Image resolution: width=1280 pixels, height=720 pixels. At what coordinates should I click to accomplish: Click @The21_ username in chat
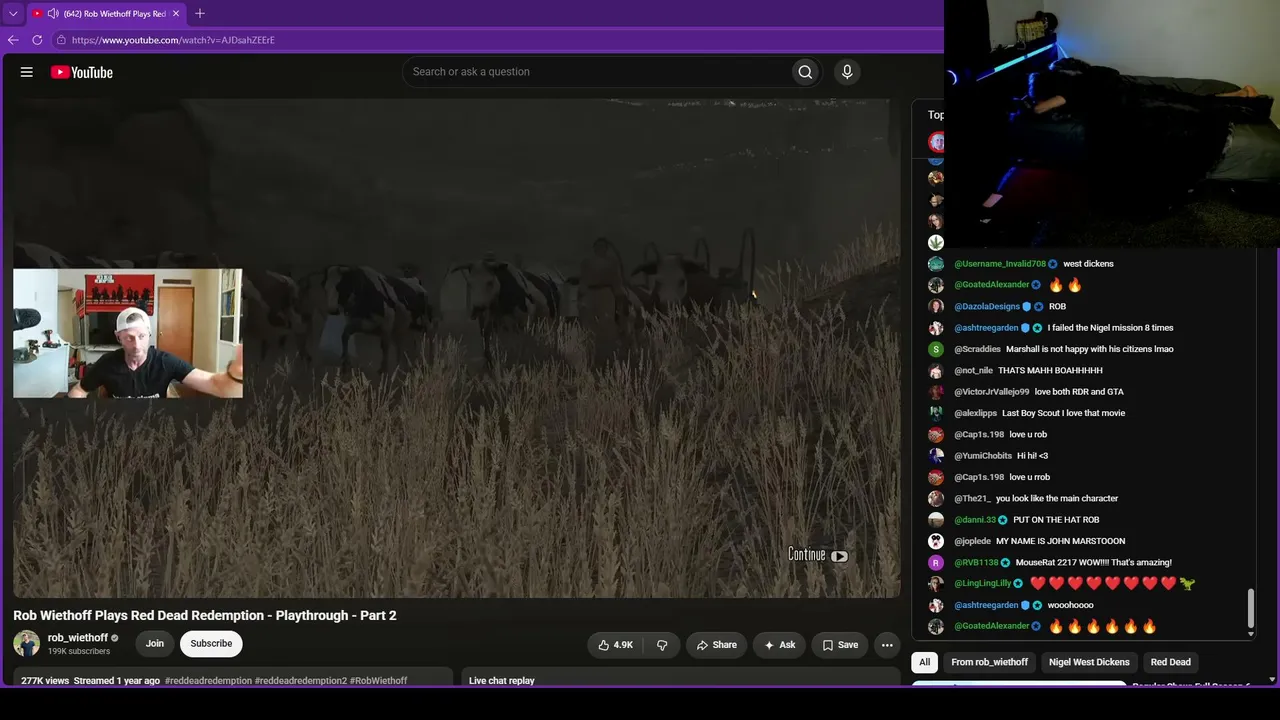click(x=972, y=499)
